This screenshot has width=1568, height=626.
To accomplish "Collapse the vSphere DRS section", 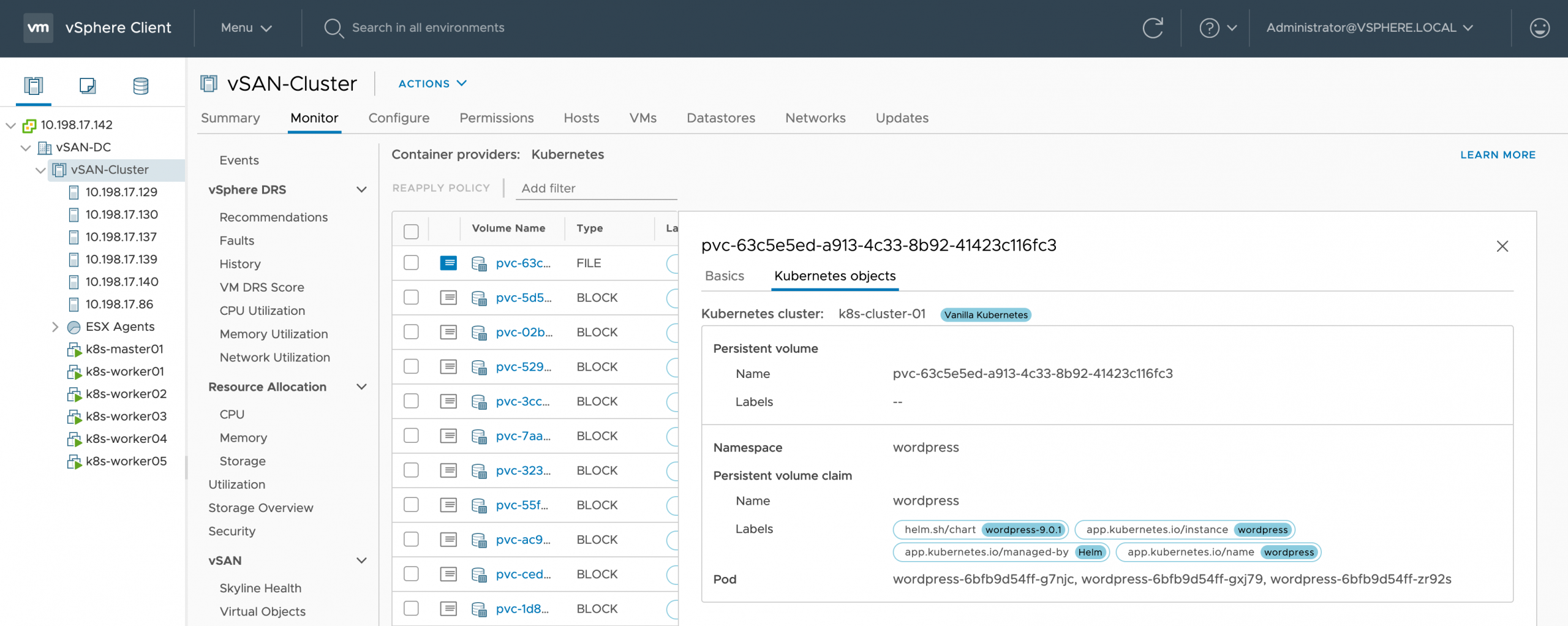I will point(361,190).
